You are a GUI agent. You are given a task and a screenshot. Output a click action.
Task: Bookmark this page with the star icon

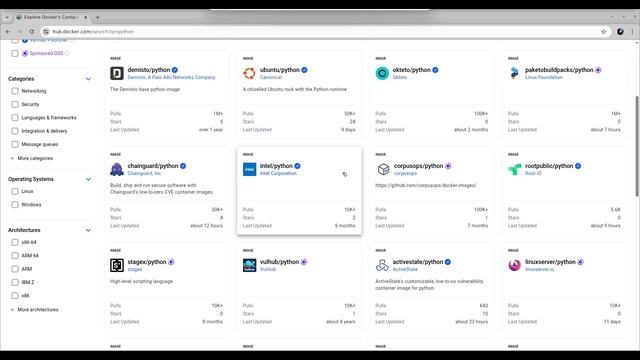point(604,31)
